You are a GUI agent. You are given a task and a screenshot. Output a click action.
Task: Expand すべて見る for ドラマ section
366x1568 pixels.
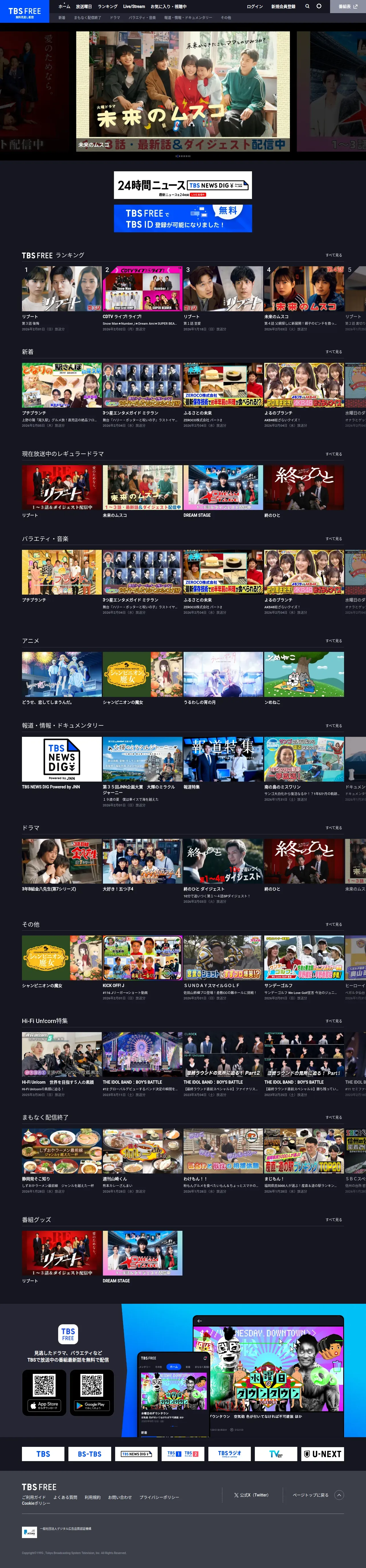pyautogui.click(x=334, y=828)
